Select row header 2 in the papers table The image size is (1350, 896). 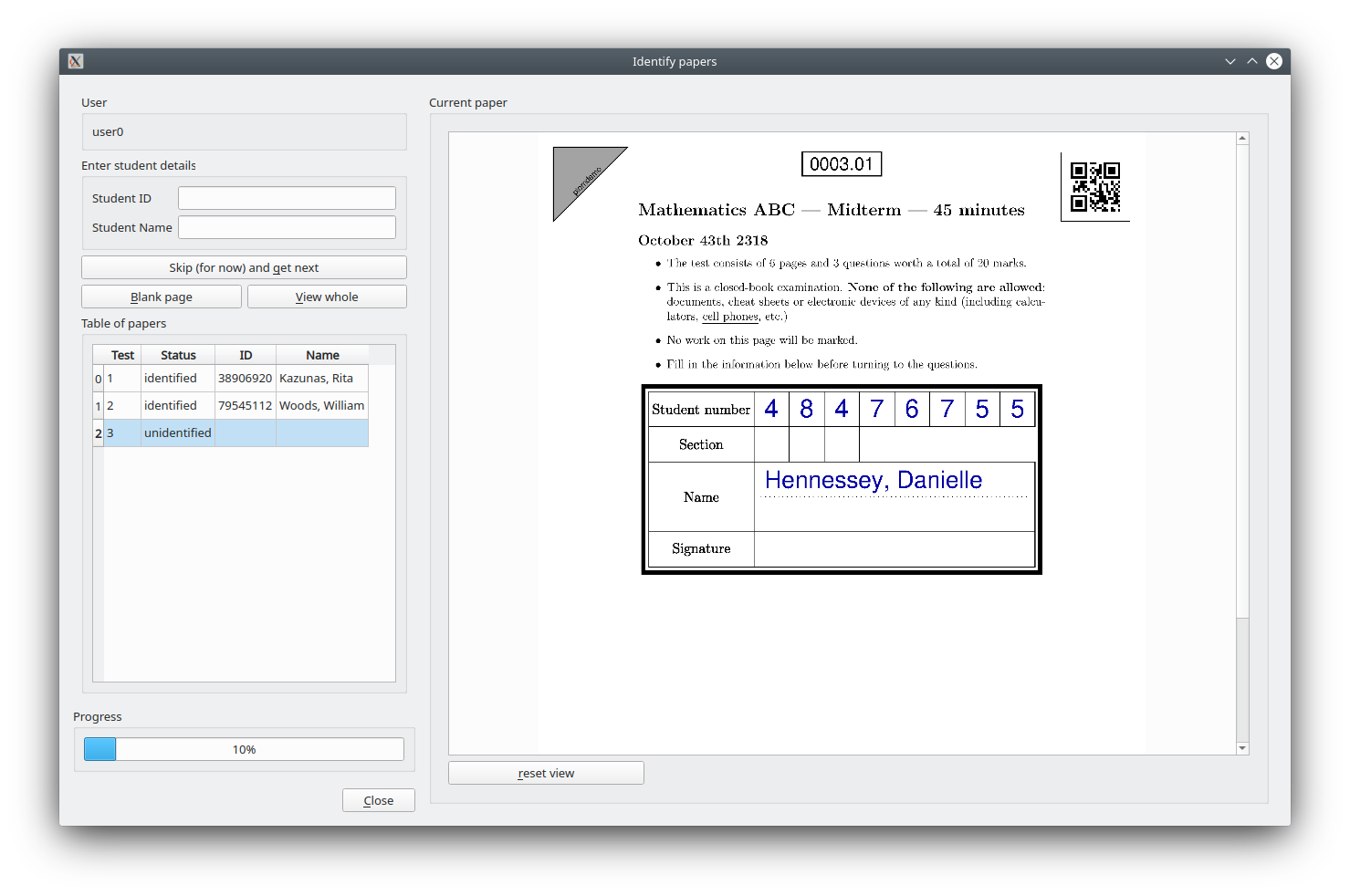(x=99, y=433)
